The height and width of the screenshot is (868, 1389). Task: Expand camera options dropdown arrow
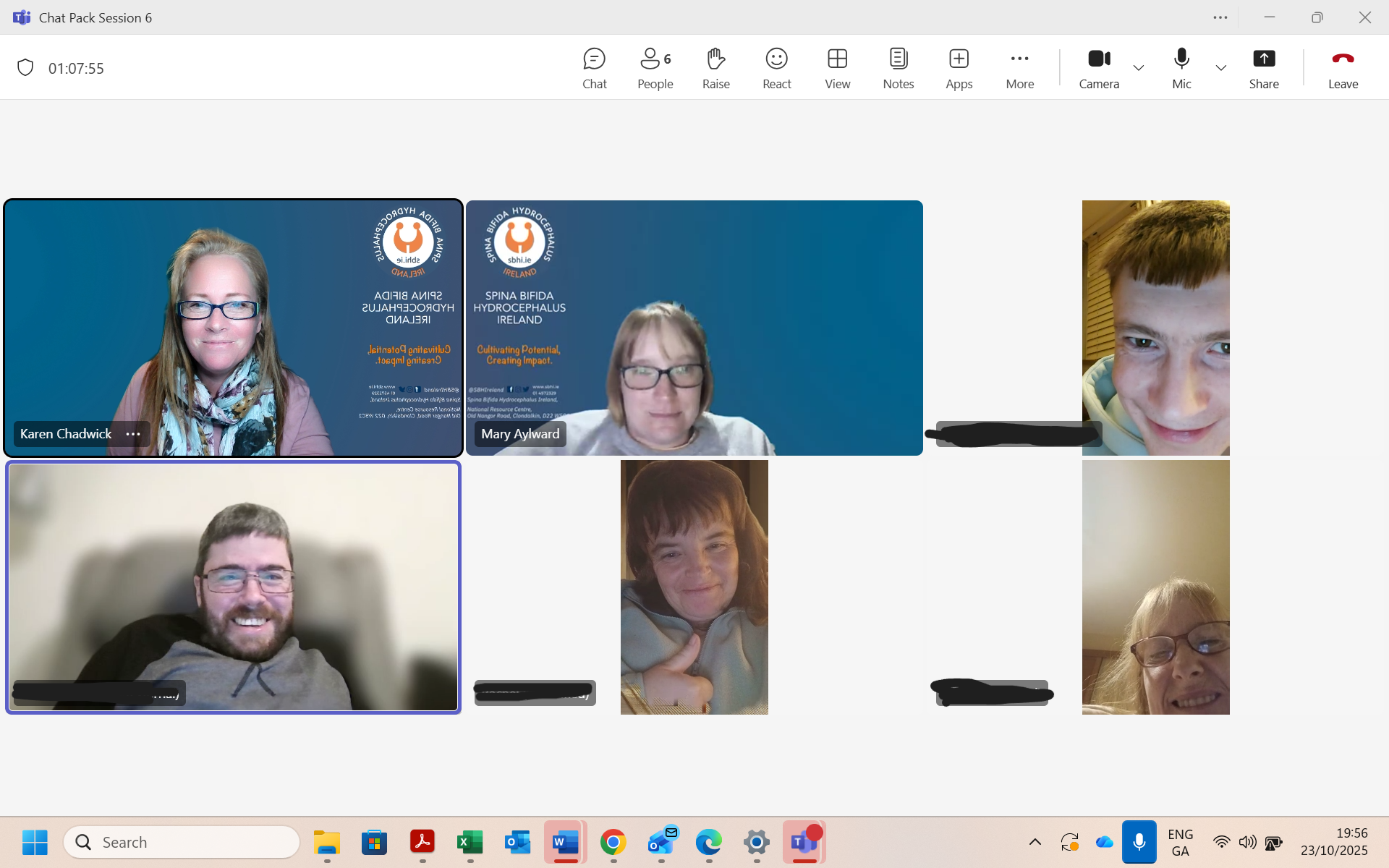pos(1139,68)
